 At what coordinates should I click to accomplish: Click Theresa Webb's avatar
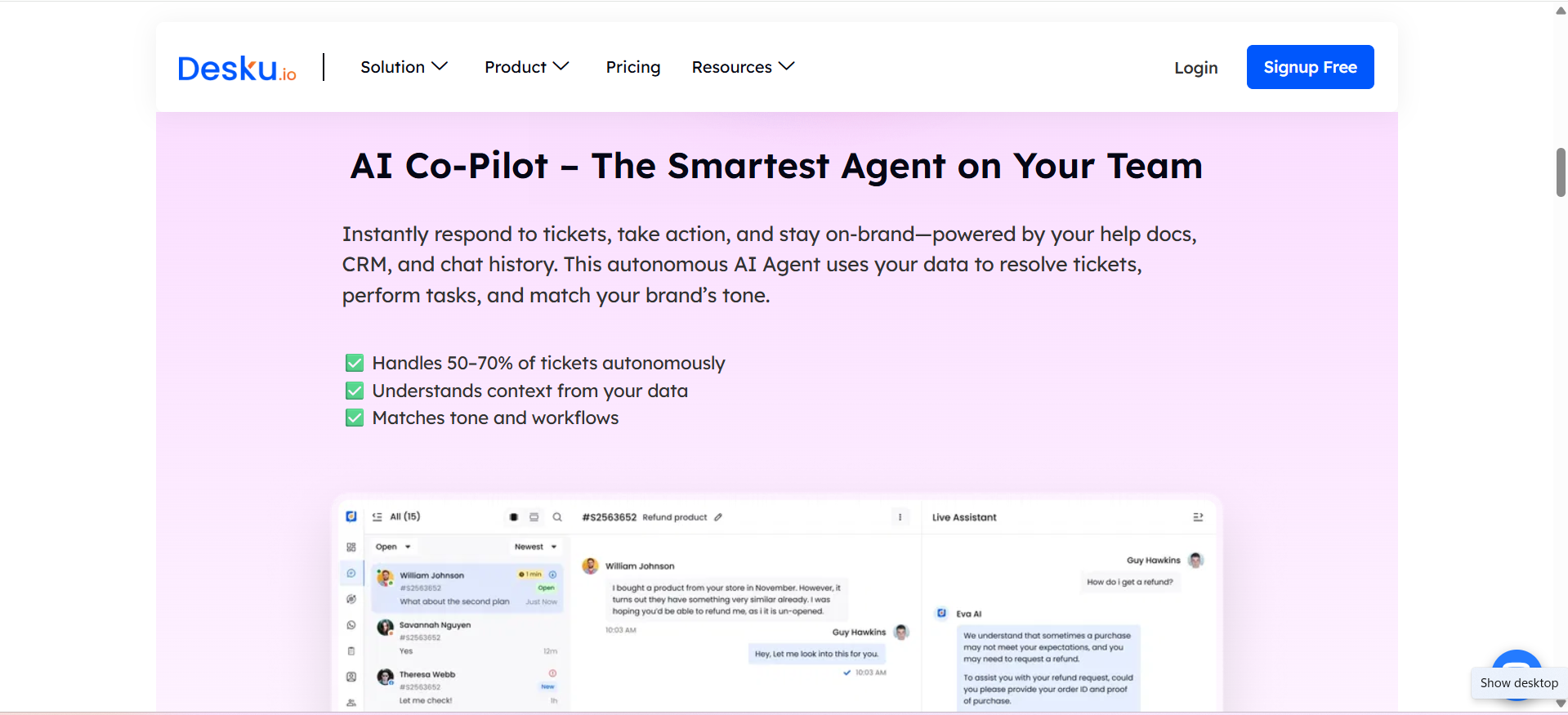point(385,677)
